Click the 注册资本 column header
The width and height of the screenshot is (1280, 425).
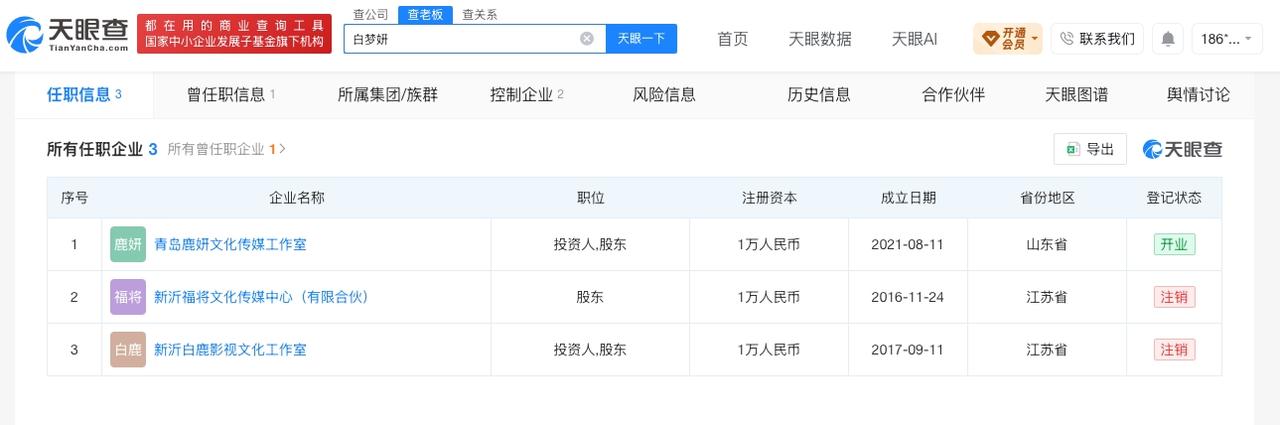(x=769, y=198)
